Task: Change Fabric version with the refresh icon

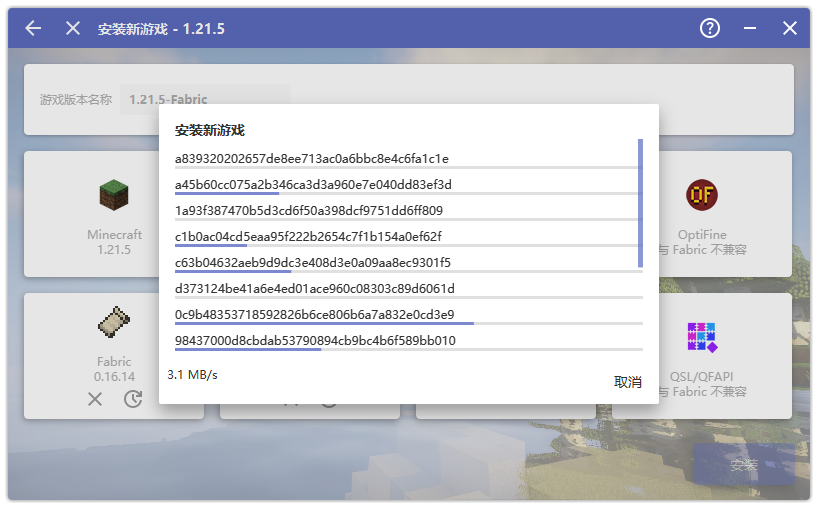Action: pos(133,399)
